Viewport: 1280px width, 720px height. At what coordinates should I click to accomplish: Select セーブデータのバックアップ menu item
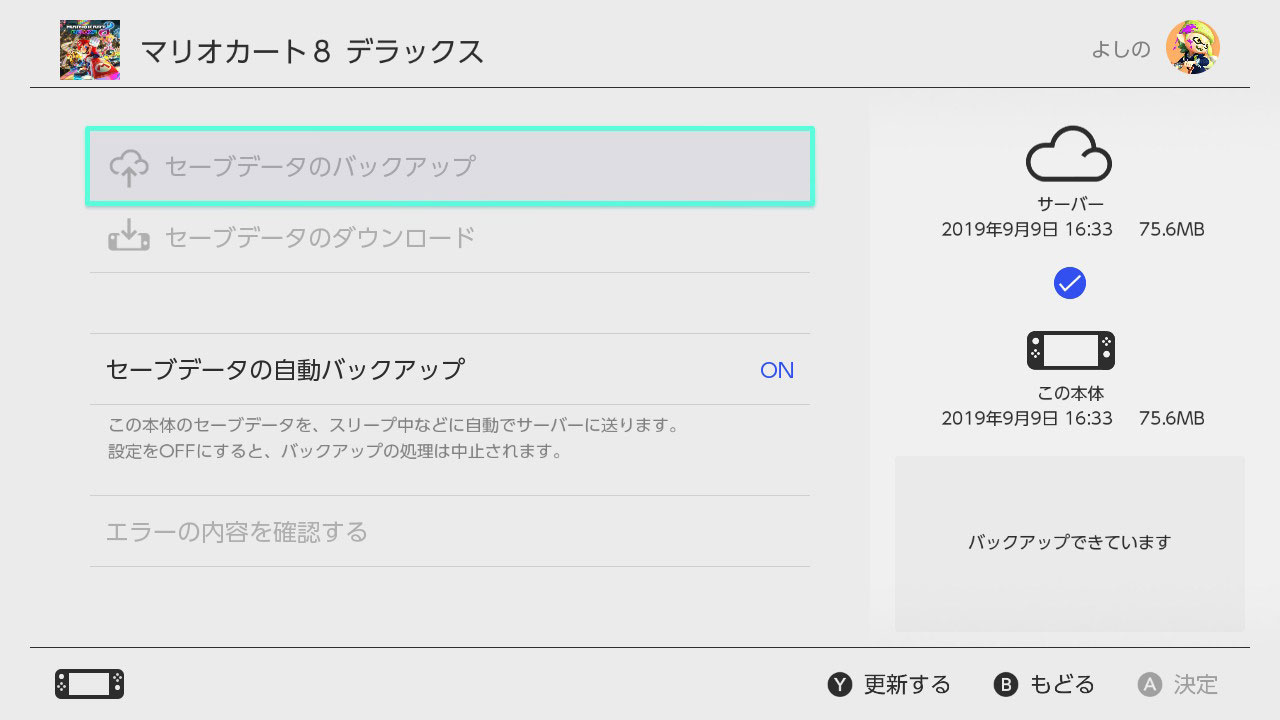[319, 166]
